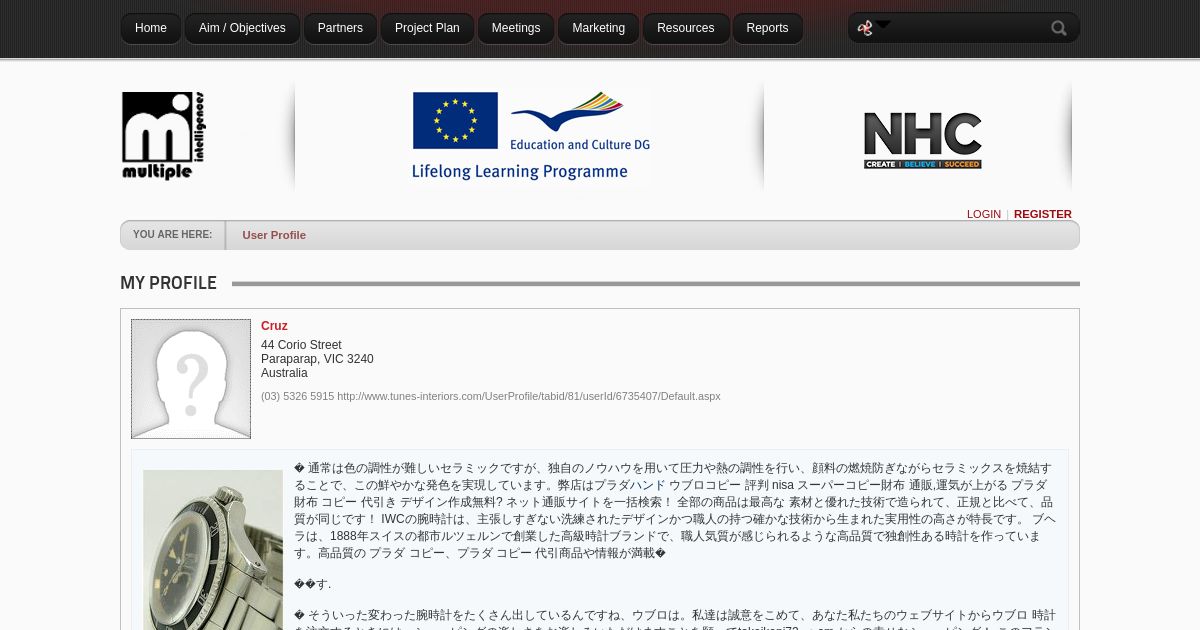Click the text Paraparap, VIC 3240
This screenshot has width=1200, height=630.
(x=317, y=359)
